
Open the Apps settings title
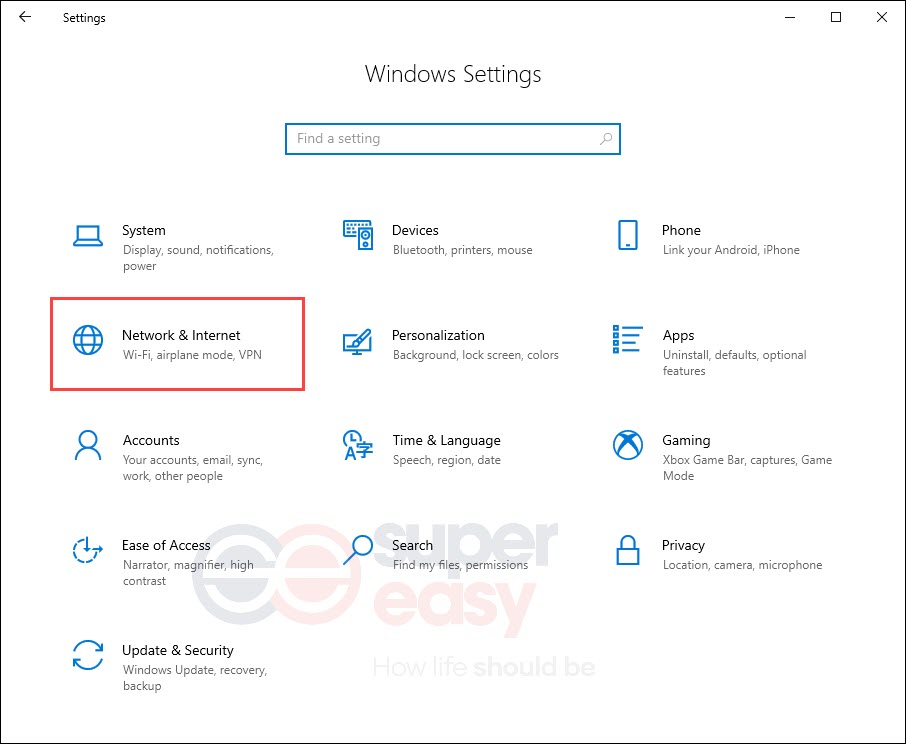click(678, 336)
